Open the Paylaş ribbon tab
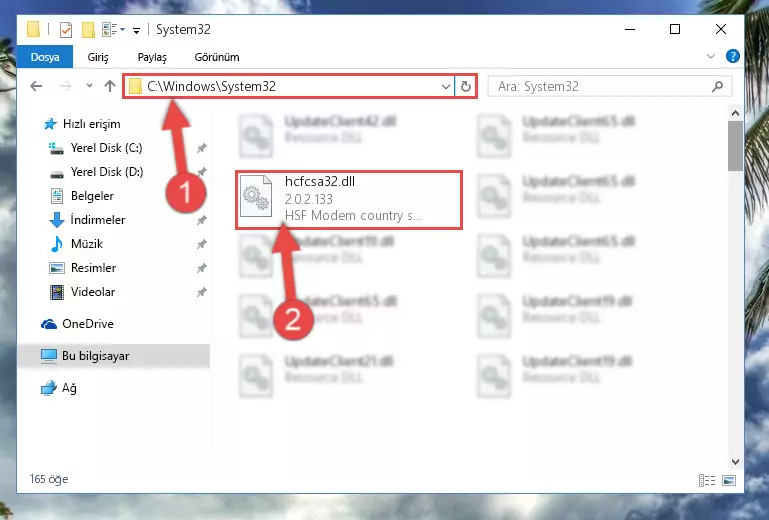This screenshot has height=520, width=769. pos(152,57)
